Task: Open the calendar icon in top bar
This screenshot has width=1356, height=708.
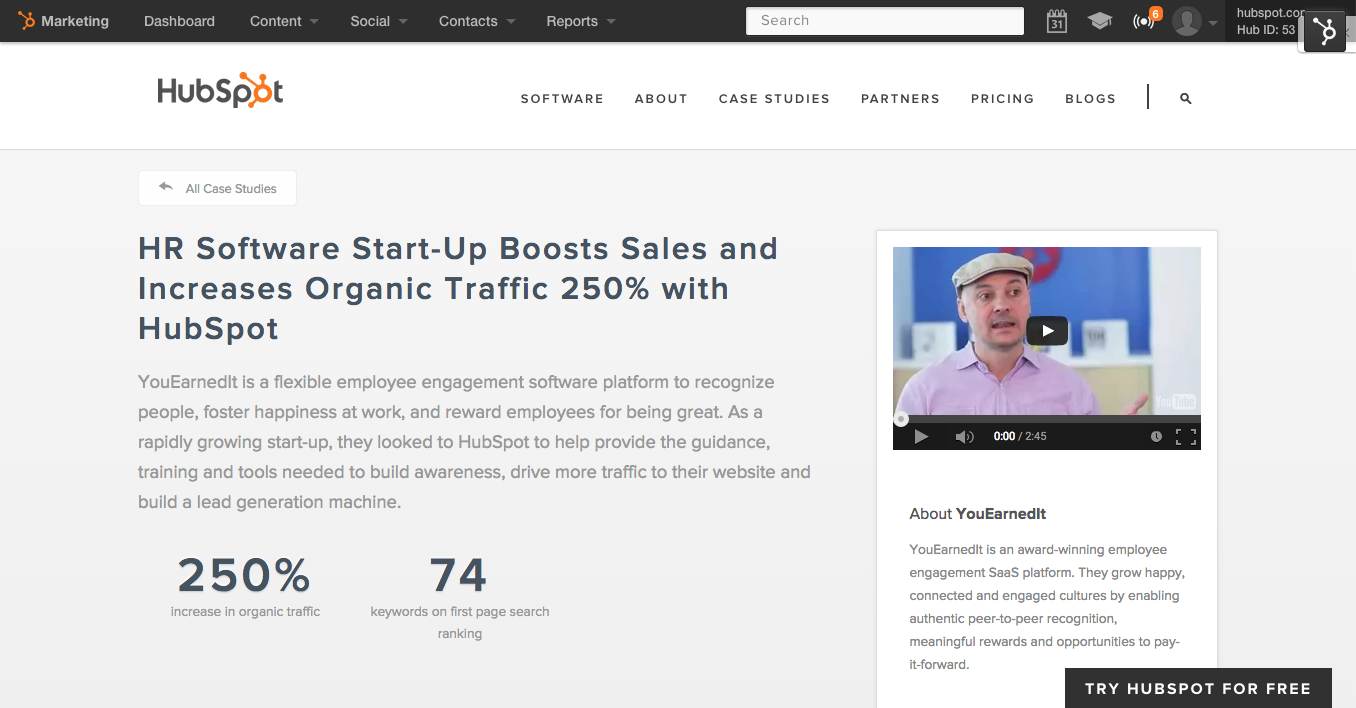Action: 1057,21
